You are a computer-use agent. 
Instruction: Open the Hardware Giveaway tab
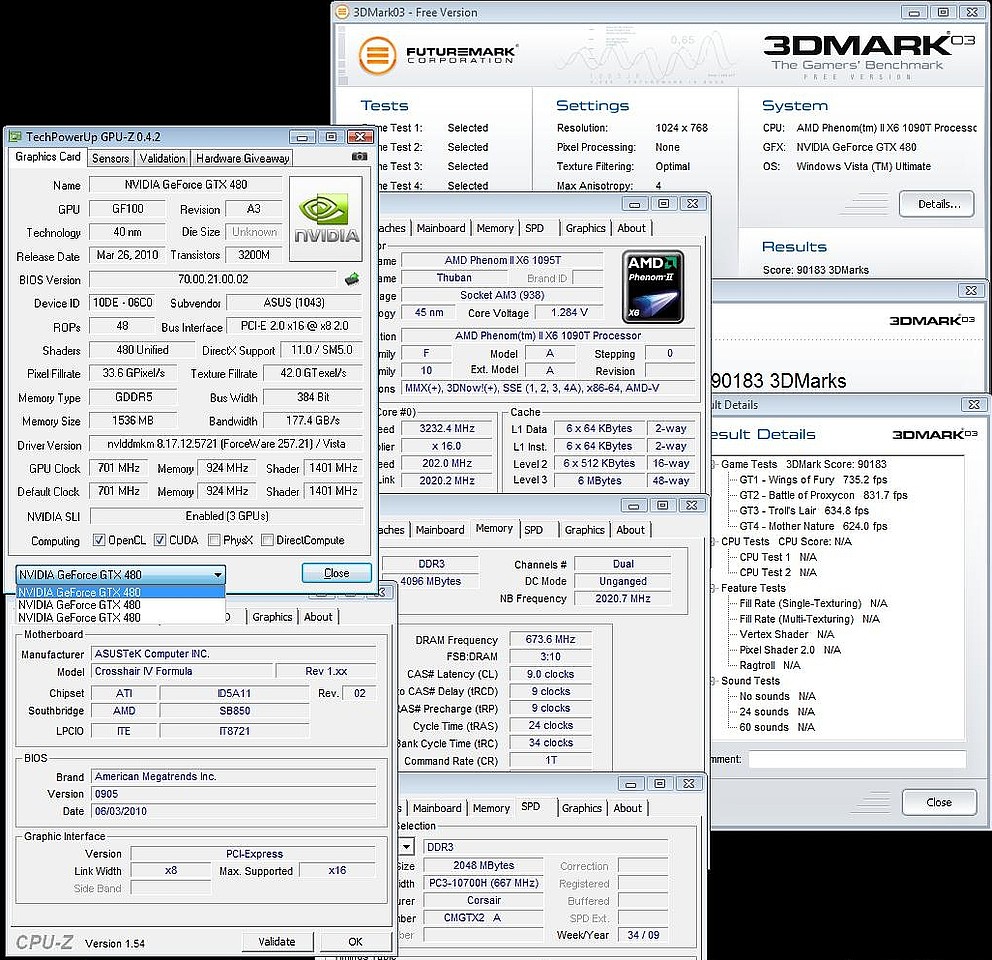coord(242,158)
